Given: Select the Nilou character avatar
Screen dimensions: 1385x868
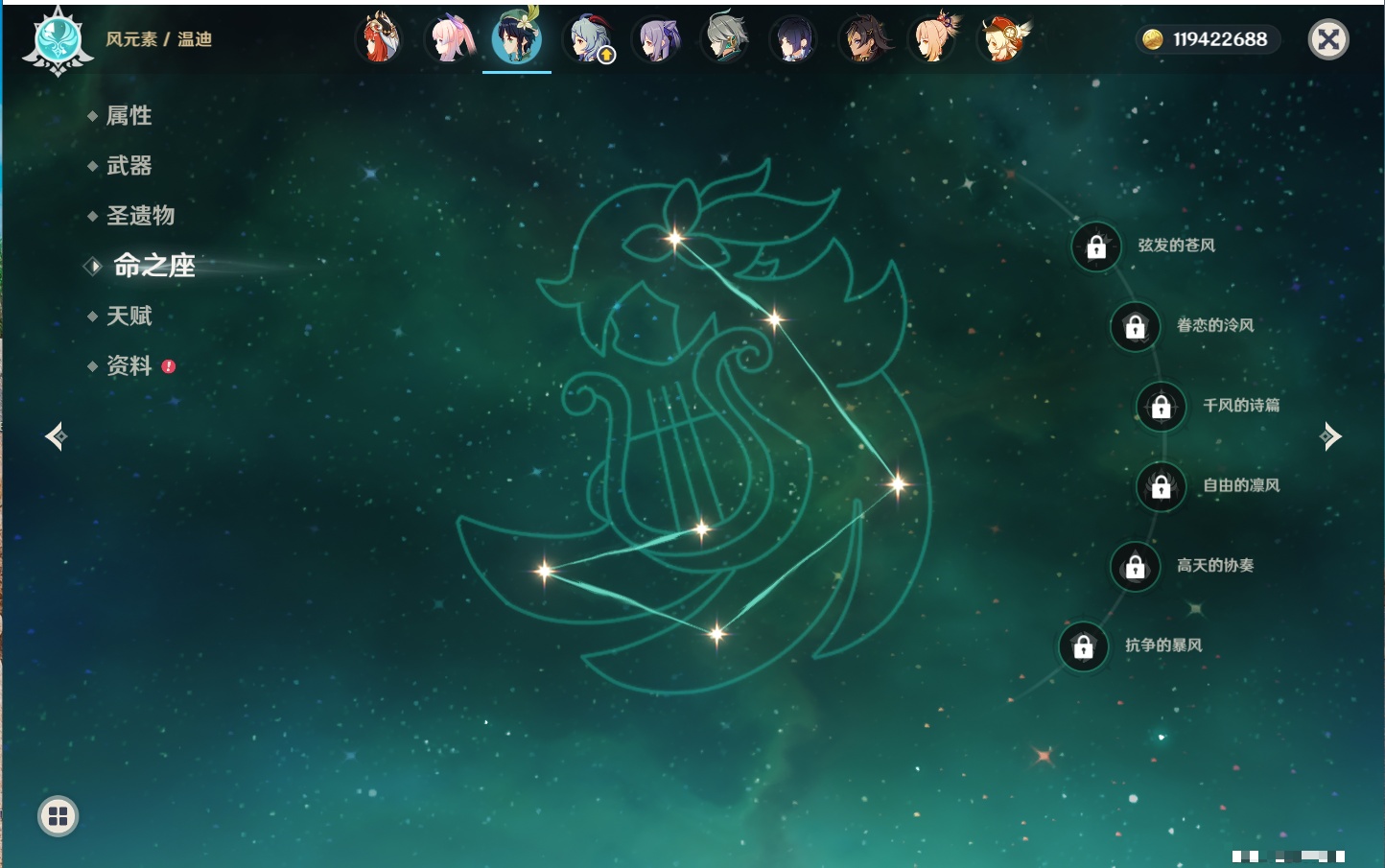Looking at the screenshot, I should click(x=380, y=38).
